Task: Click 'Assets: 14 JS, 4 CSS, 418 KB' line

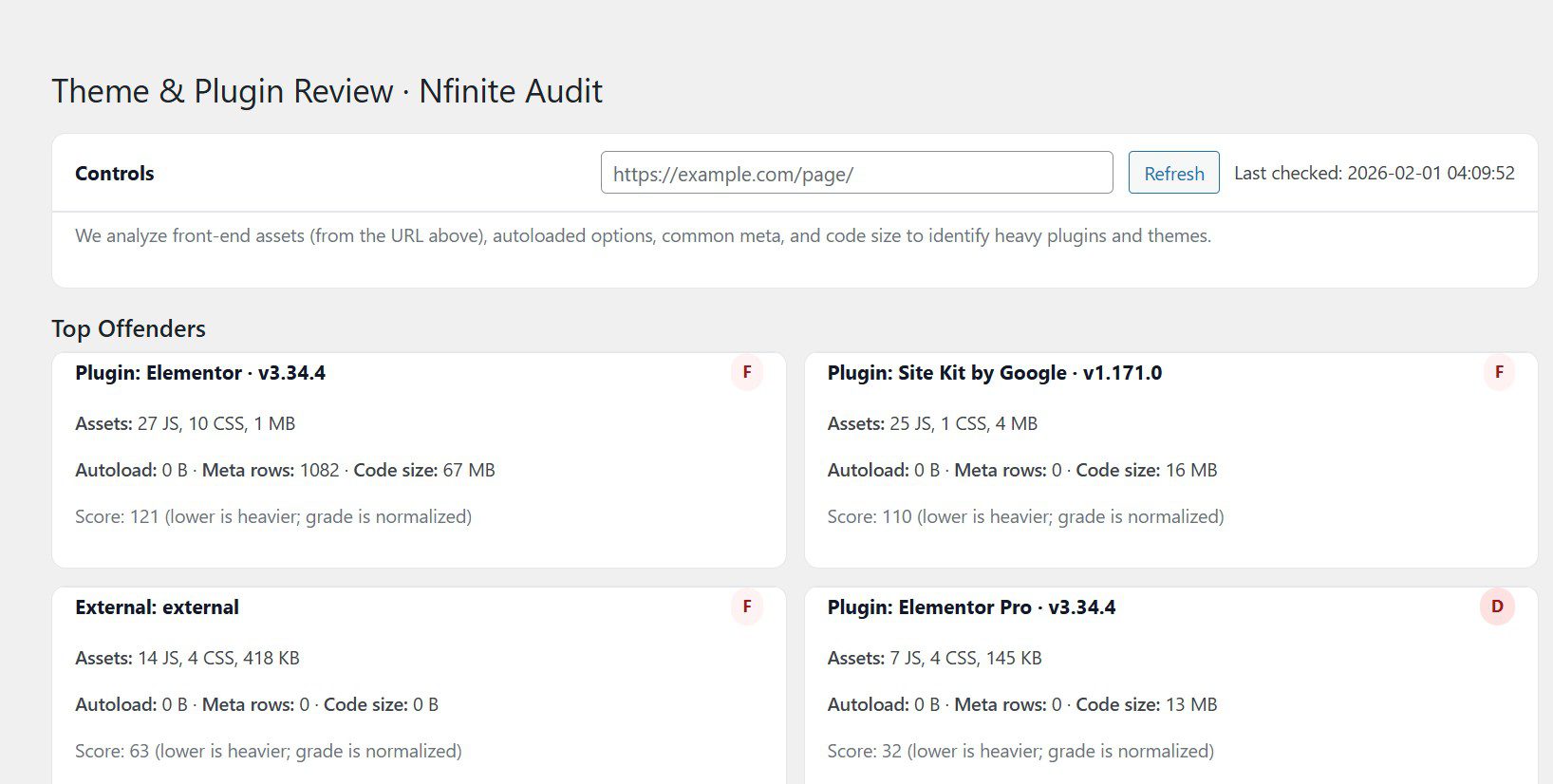Action: coord(187,658)
